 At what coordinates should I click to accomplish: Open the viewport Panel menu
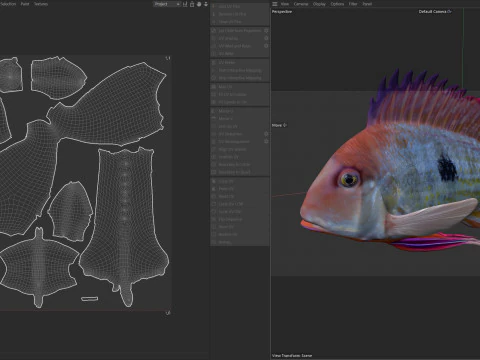[367, 4]
